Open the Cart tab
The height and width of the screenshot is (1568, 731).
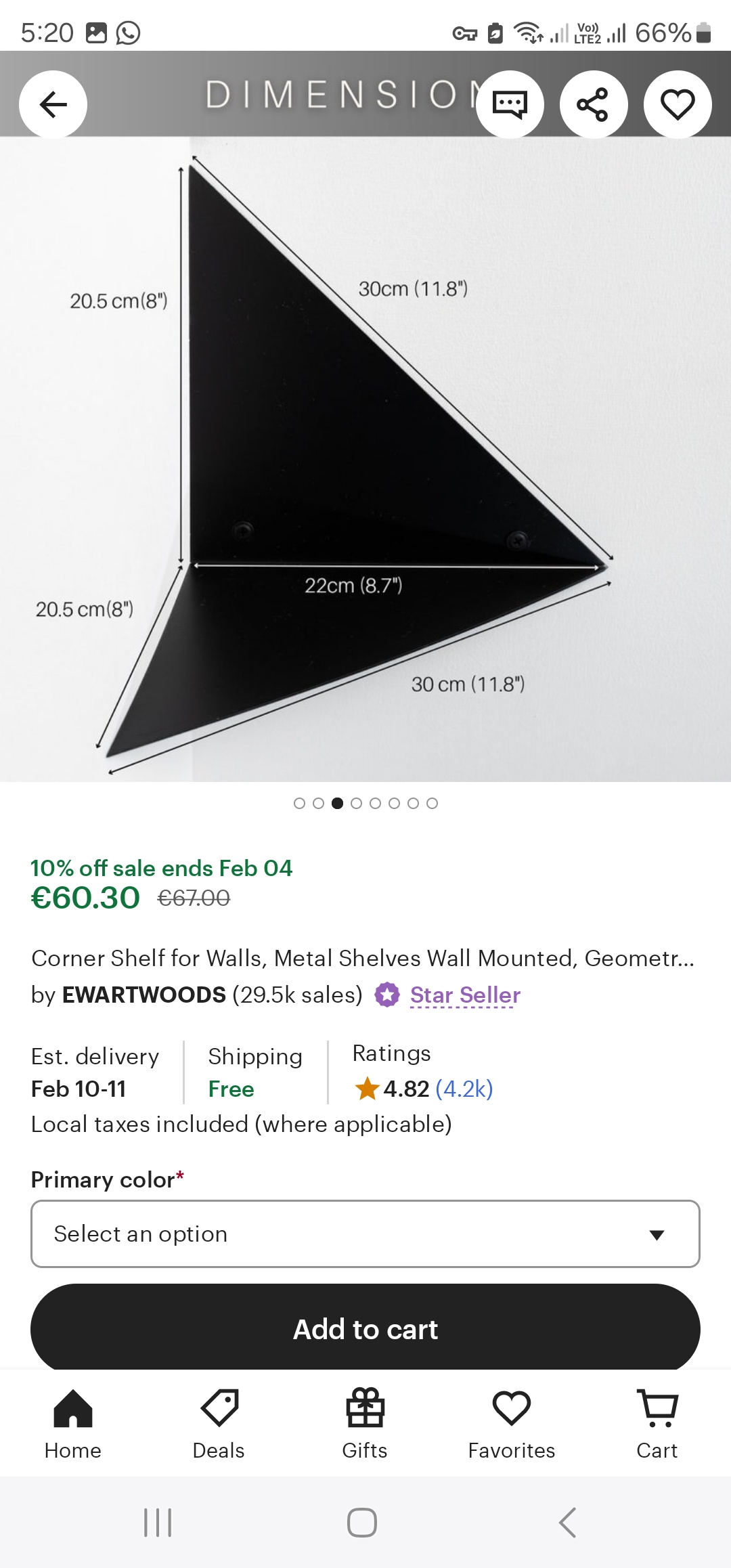pyautogui.click(x=657, y=1423)
